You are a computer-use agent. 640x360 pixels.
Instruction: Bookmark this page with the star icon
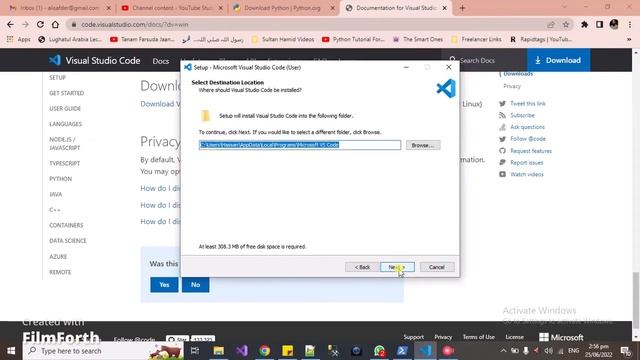pyautogui.click(x=566, y=24)
